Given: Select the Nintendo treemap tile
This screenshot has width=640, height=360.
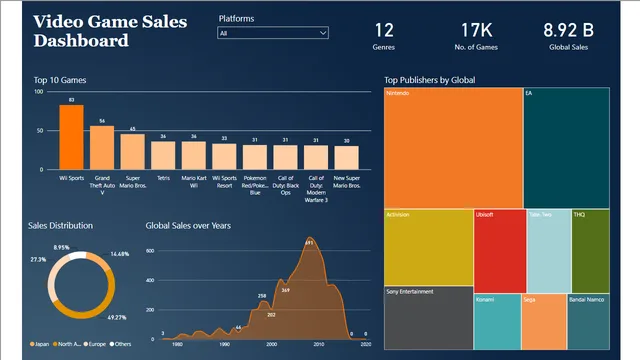Looking at the screenshot, I should (x=453, y=148).
